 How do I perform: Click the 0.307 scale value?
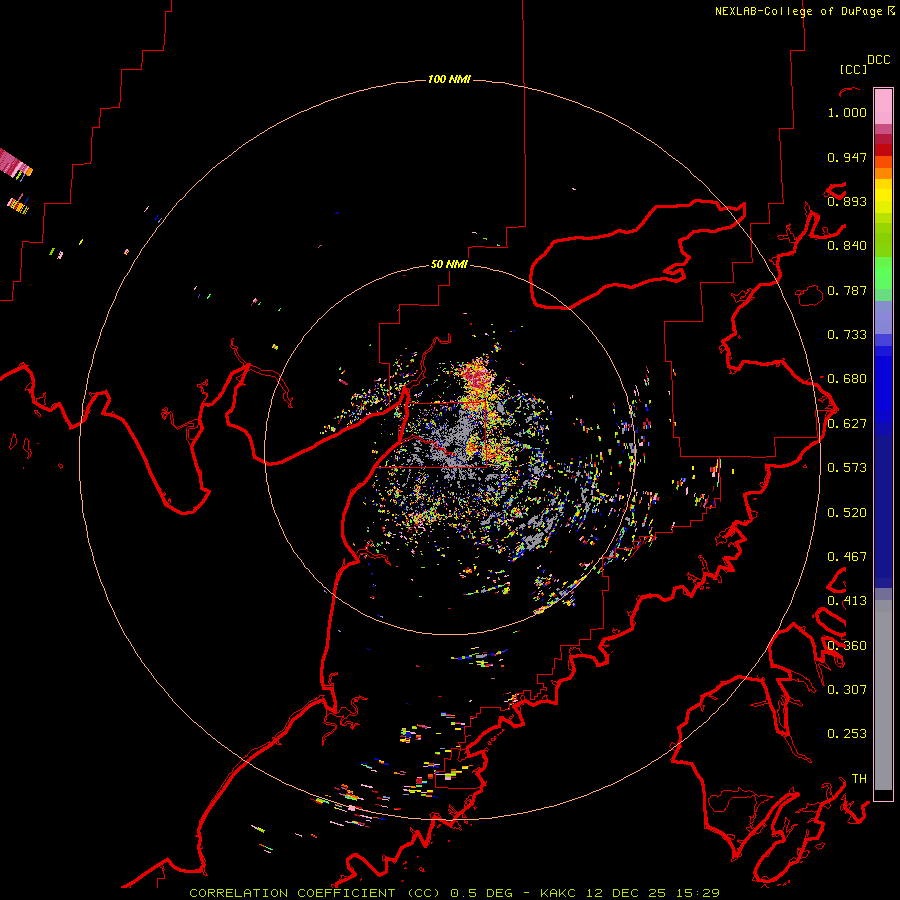coord(847,690)
